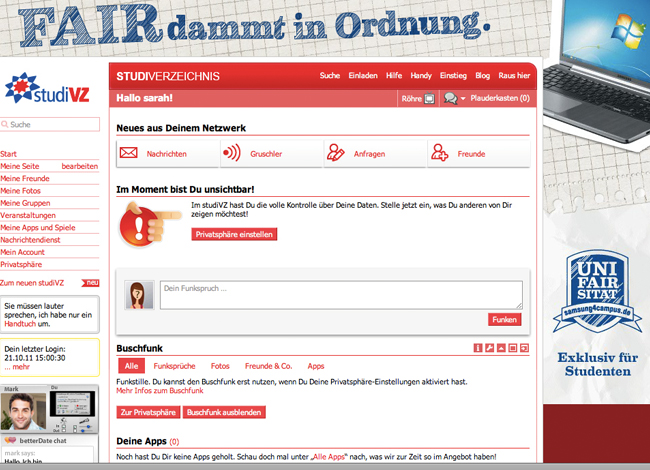Open 'Mehr Infos zum Buschfunk' link
The height and width of the screenshot is (470, 650).
[x=160, y=390]
